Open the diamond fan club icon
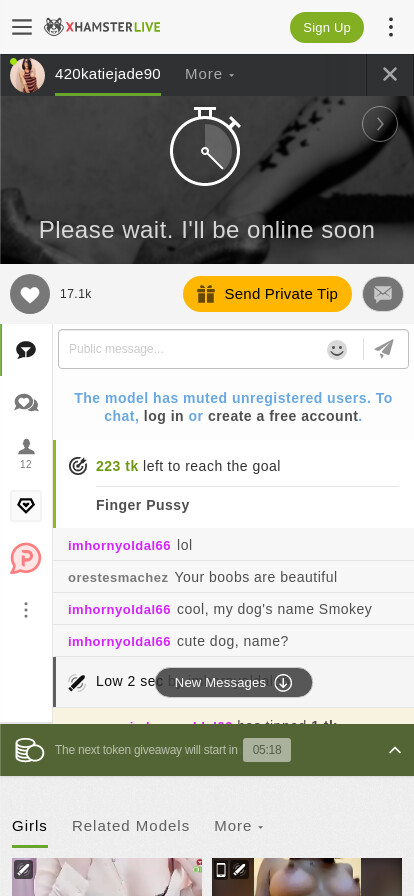 [26, 506]
